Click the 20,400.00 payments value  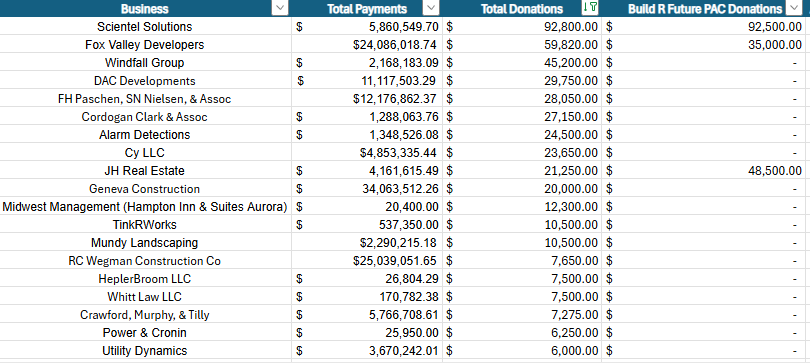point(412,207)
